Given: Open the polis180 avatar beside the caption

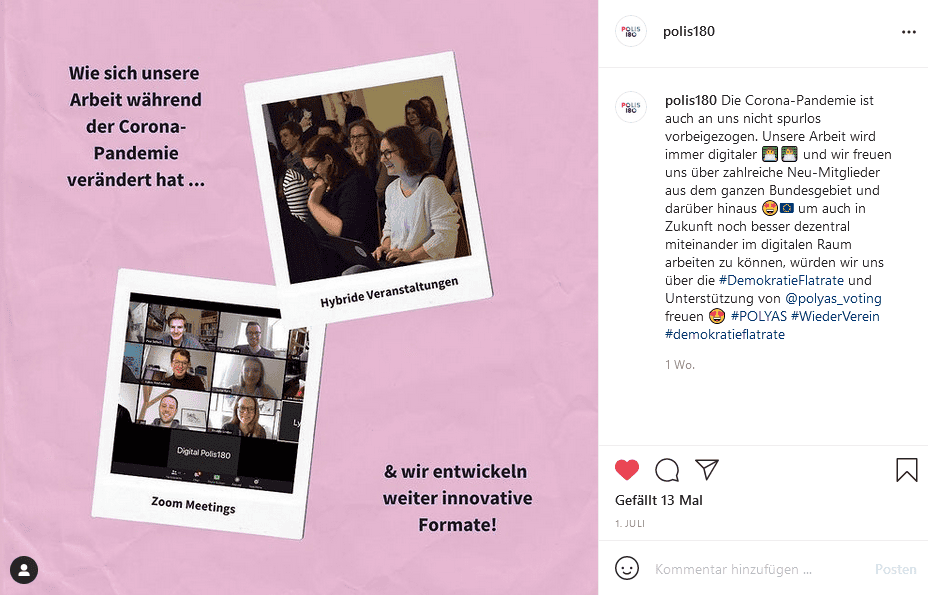Looking at the screenshot, I should click(x=631, y=107).
